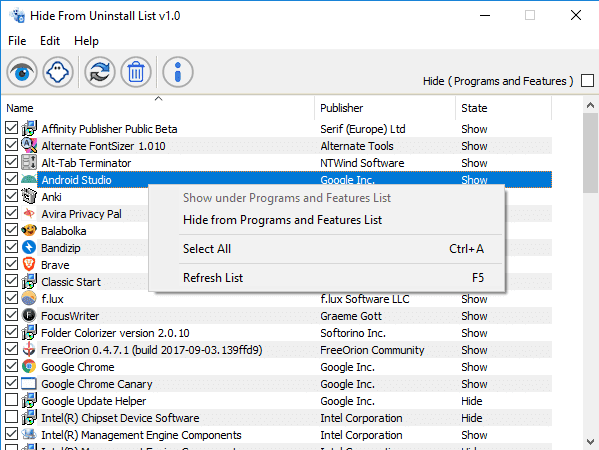Click the NTWind Software publisher cell

[362, 163]
